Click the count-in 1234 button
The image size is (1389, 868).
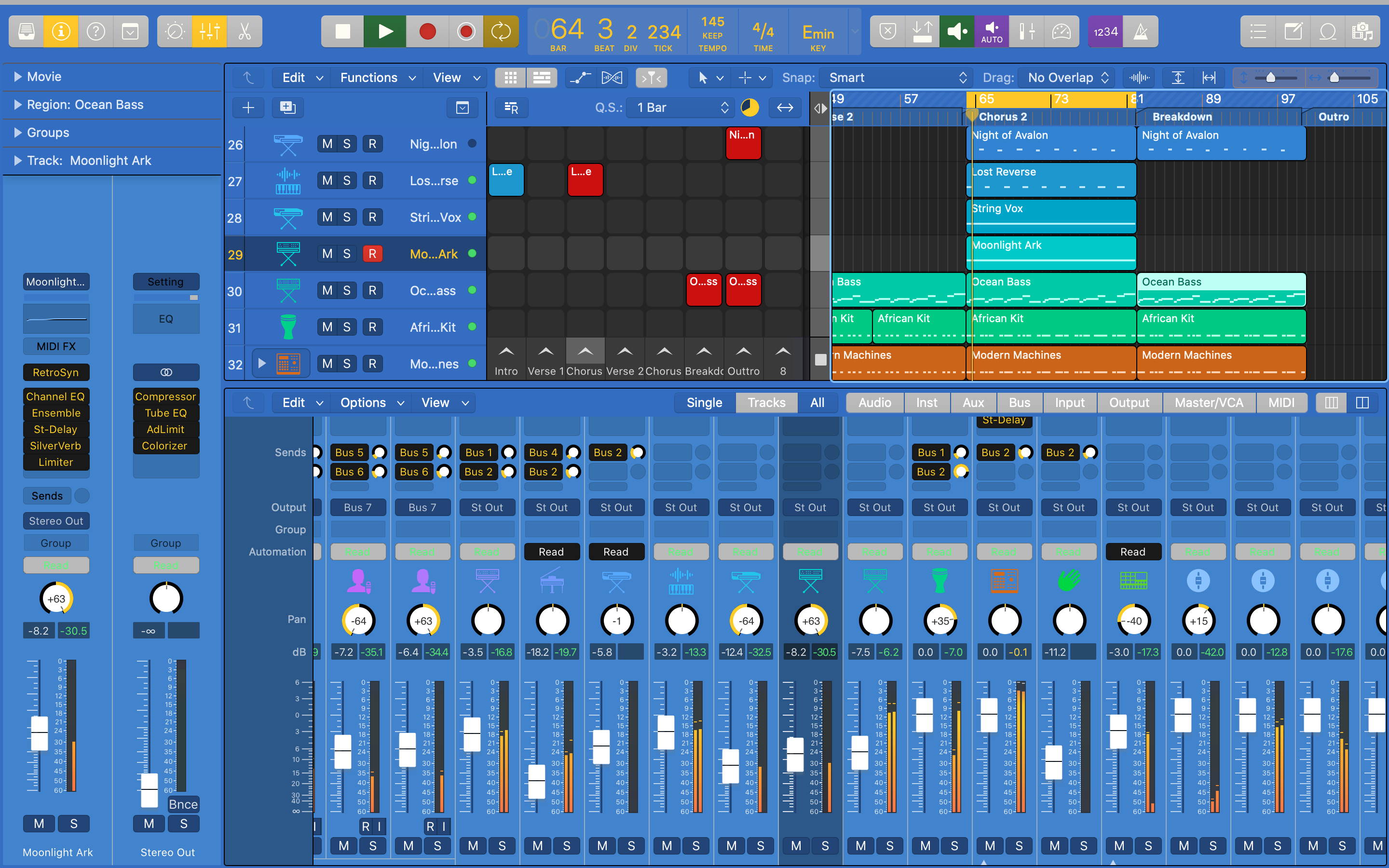coord(1105,31)
